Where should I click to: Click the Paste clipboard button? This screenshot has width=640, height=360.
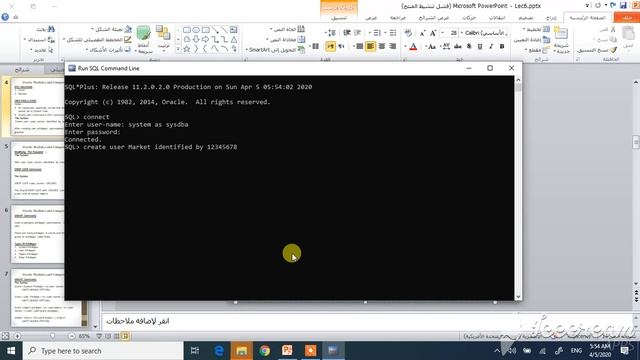pos(628,38)
